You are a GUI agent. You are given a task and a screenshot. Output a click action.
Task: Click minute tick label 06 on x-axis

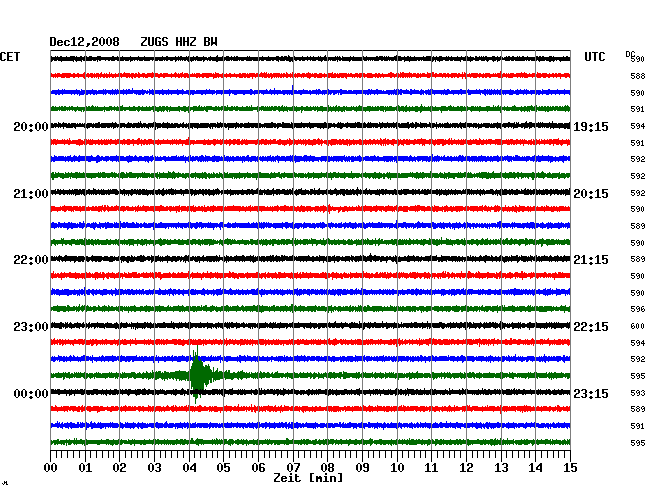click(x=258, y=468)
